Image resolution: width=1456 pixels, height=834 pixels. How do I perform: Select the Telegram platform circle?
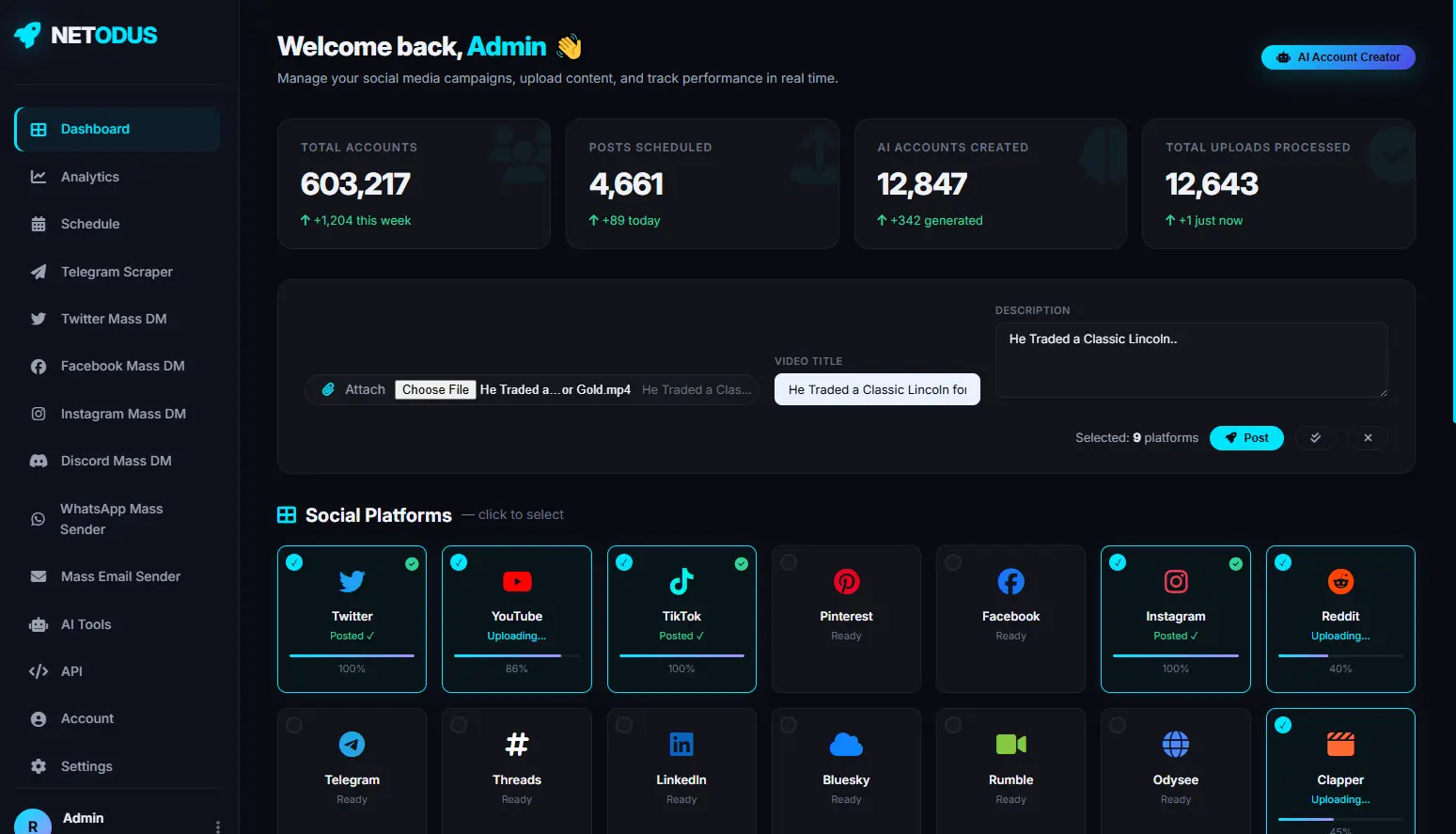click(x=294, y=725)
